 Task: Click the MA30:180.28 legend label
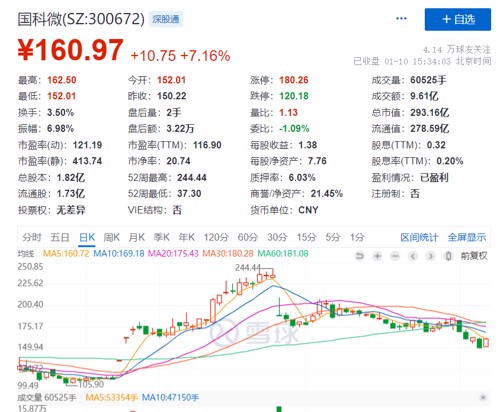228,254
